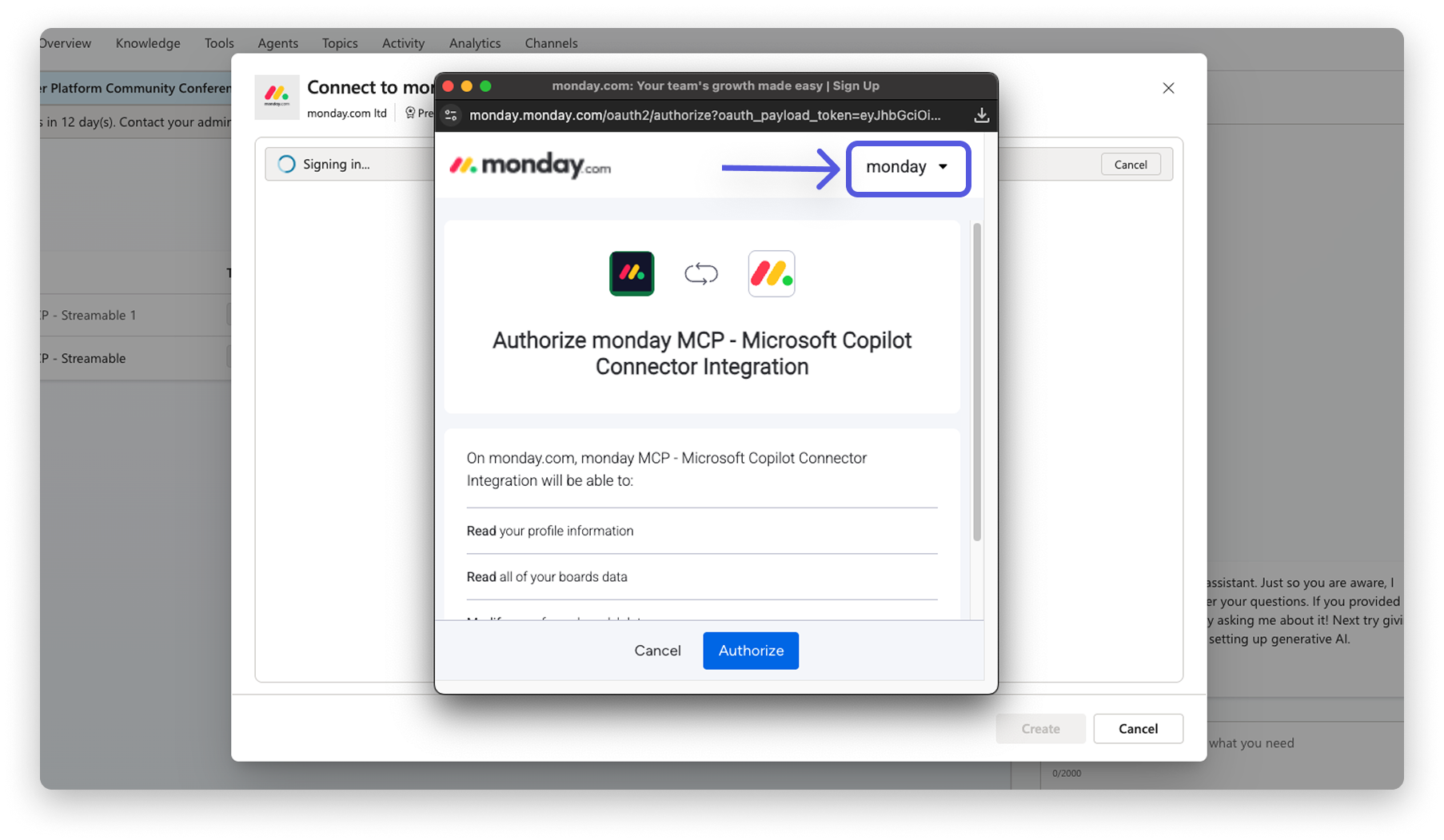Switch to the Knowledge tab

(148, 43)
